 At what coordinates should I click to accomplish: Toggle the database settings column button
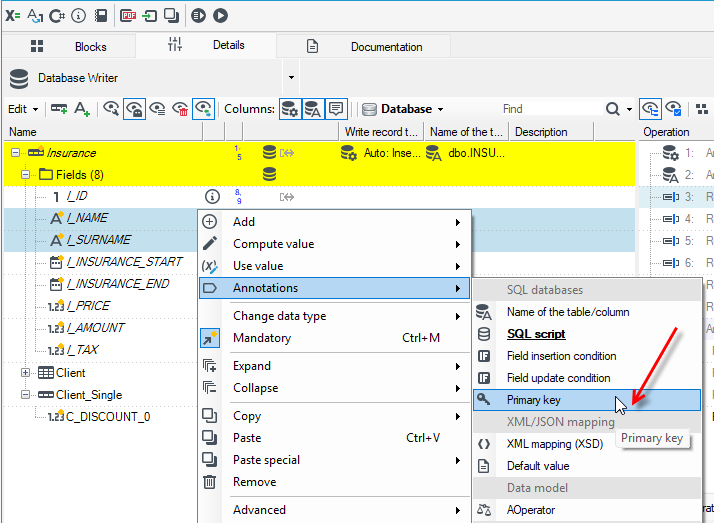pyautogui.click(x=290, y=109)
